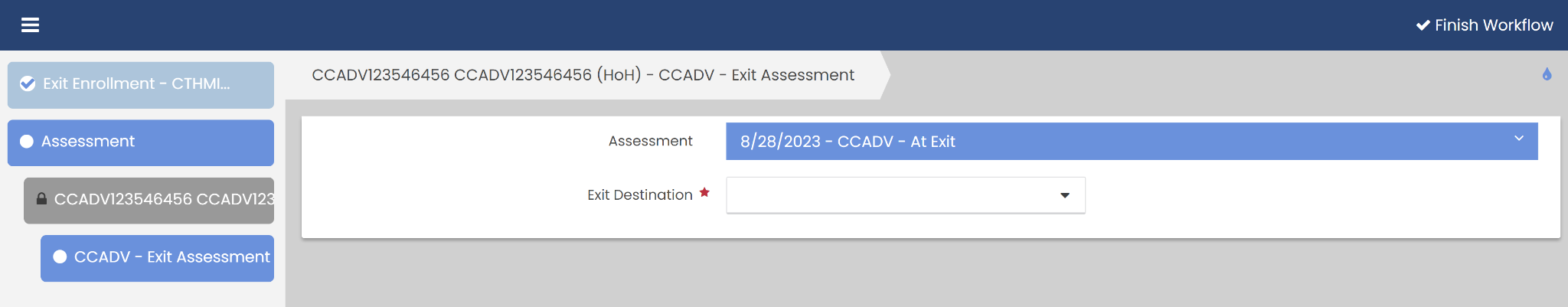Open the hamburger menu icon
Screen dimensions: 1568x307
coord(30,25)
